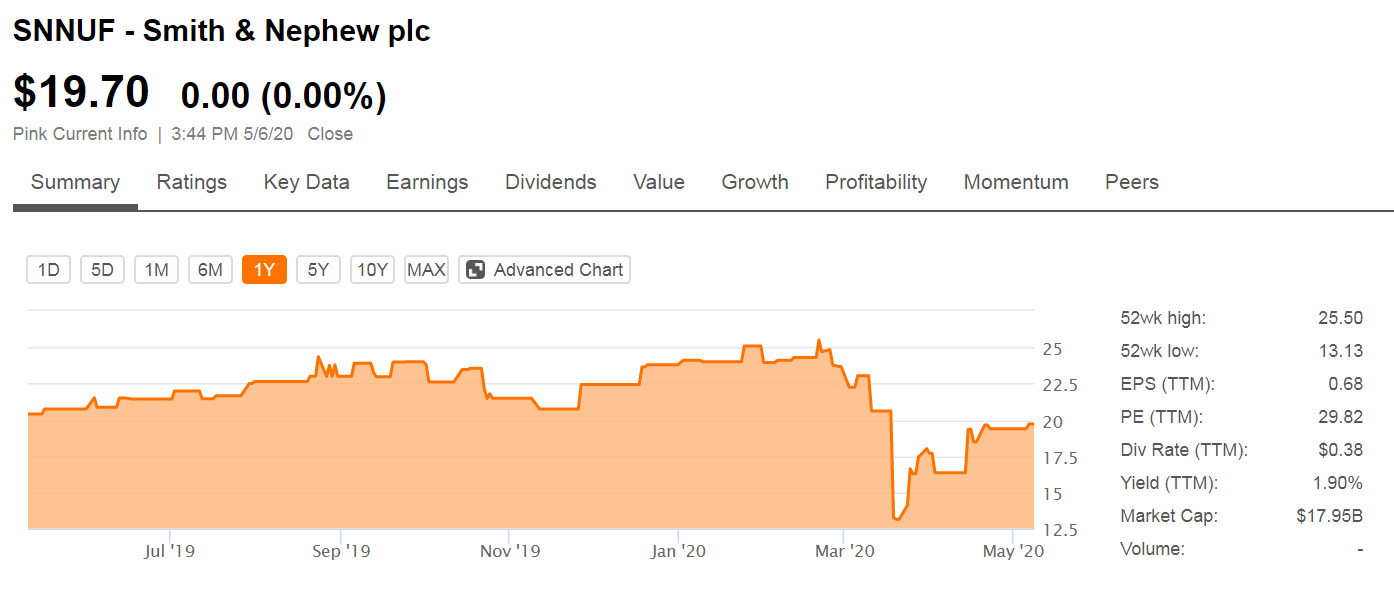View the Profitability tab
Viewport: 1394px width, 605px height.
tap(876, 182)
